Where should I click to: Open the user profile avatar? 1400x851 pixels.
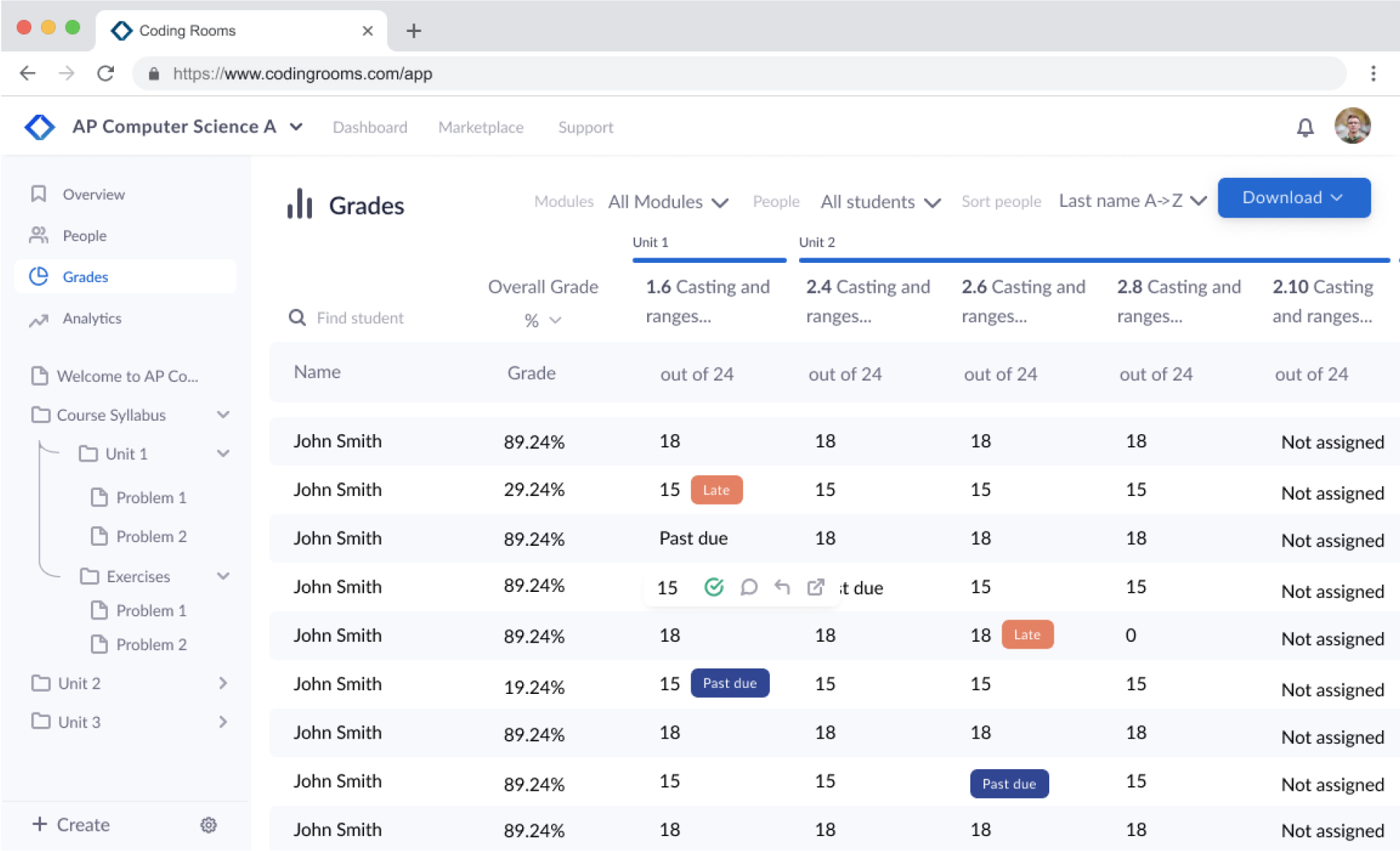(x=1352, y=126)
